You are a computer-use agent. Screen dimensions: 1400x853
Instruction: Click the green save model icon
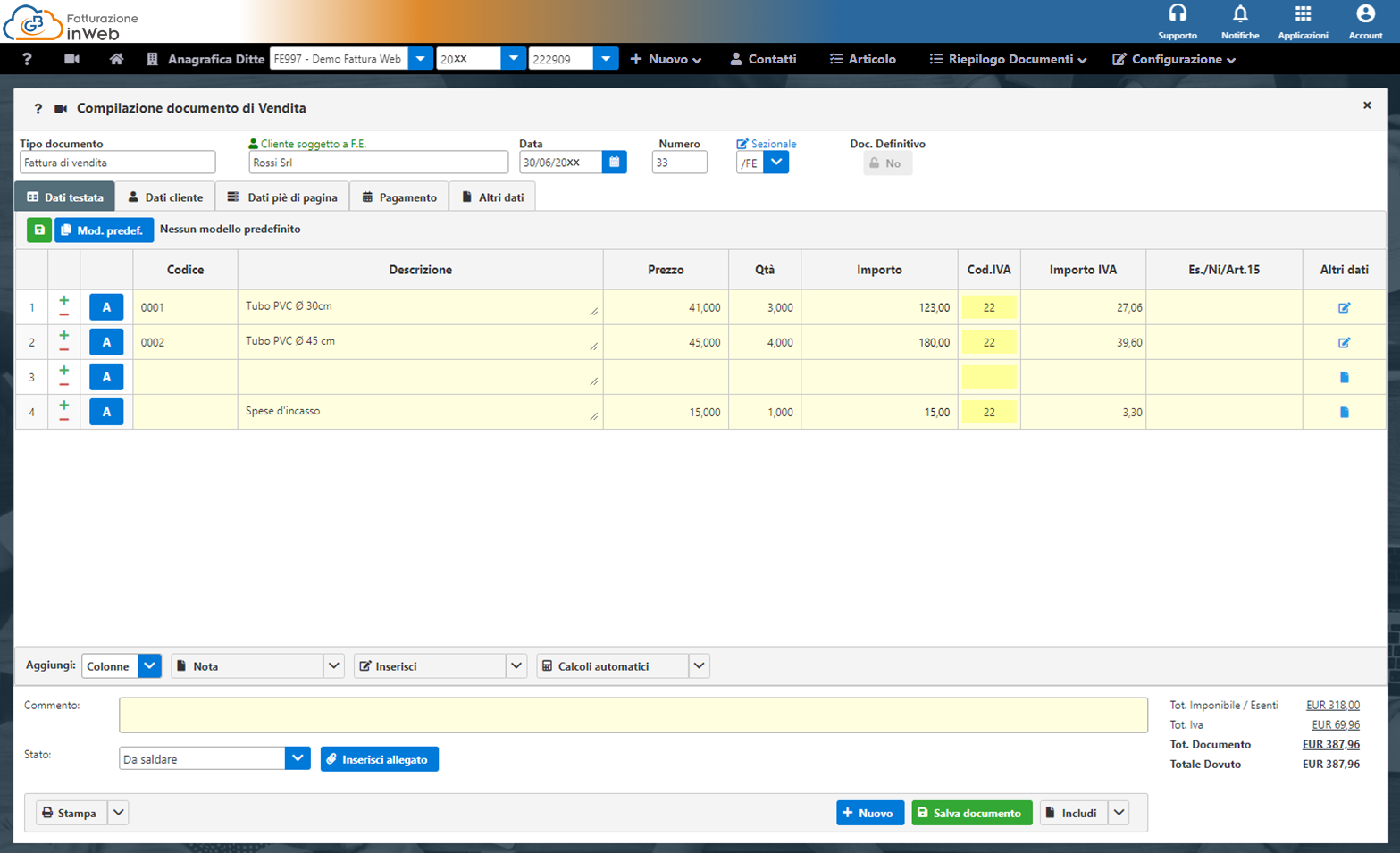click(39, 230)
